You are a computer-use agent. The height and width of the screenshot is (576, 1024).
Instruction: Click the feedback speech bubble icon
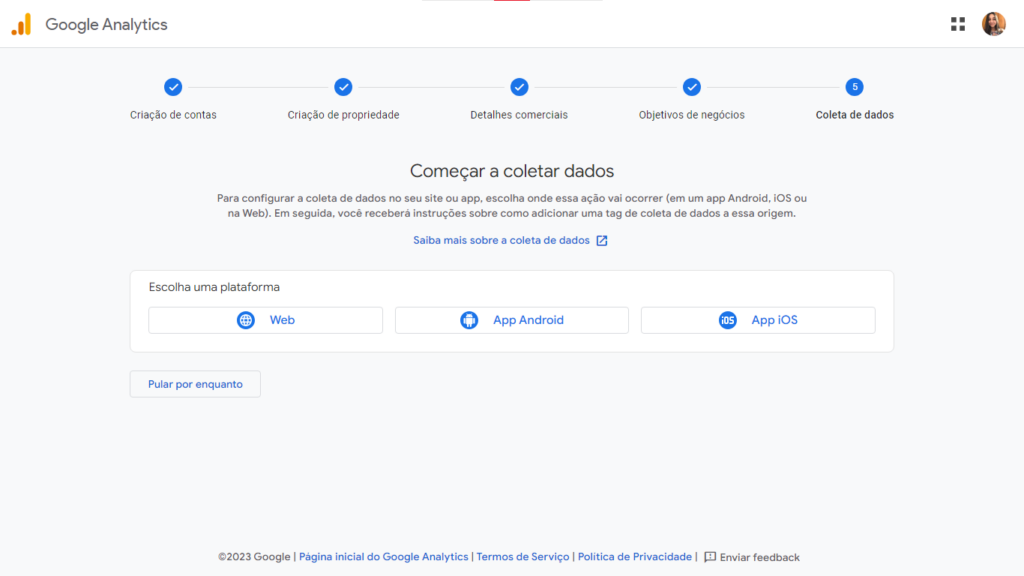click(710, 557)
